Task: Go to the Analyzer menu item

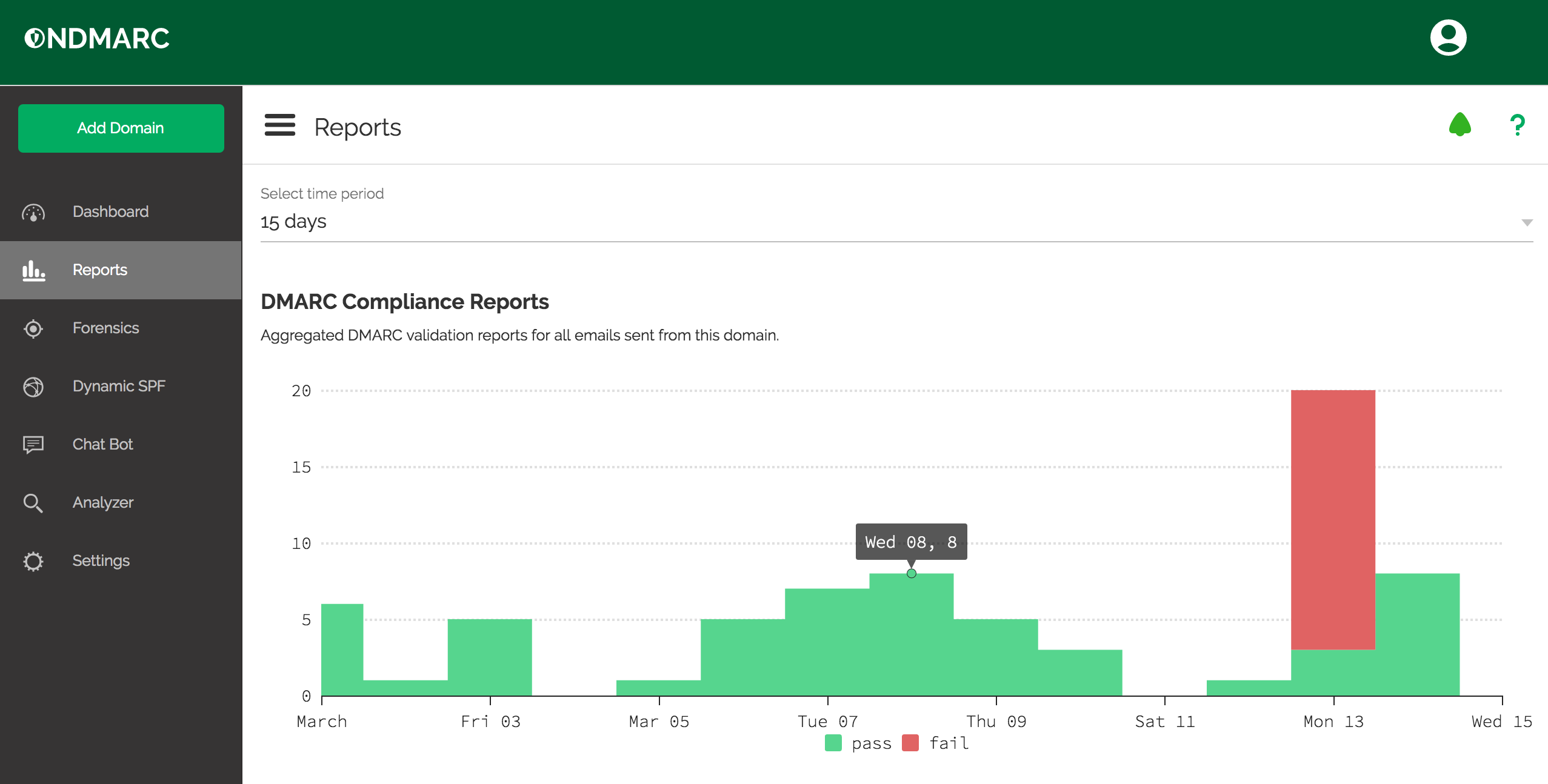Action: (103, 503)
